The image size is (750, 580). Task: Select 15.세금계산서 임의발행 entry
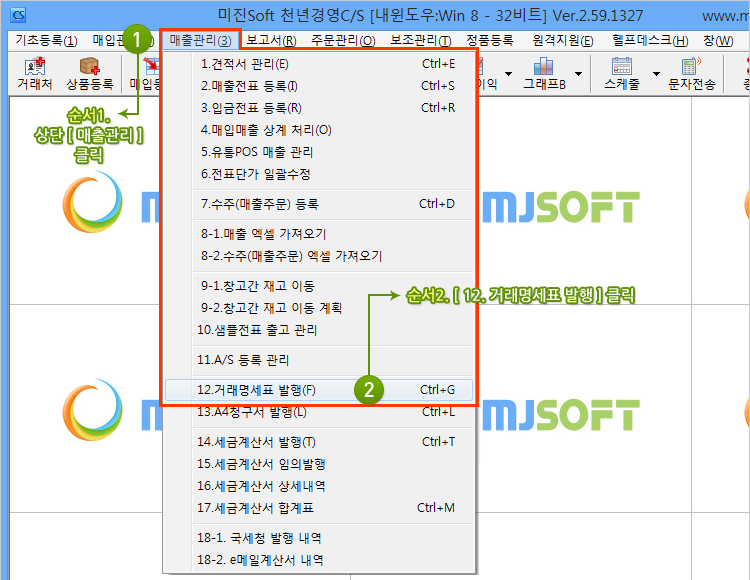tap(320, 464)
